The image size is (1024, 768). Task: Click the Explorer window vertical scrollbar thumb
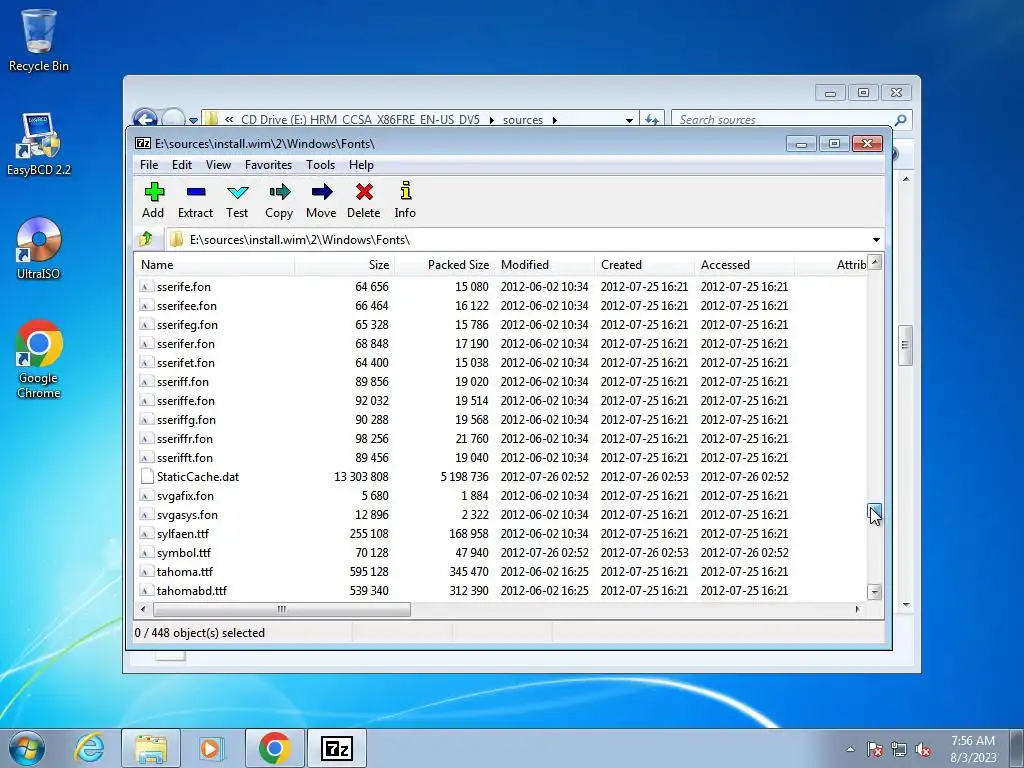[x=905, y=345]
